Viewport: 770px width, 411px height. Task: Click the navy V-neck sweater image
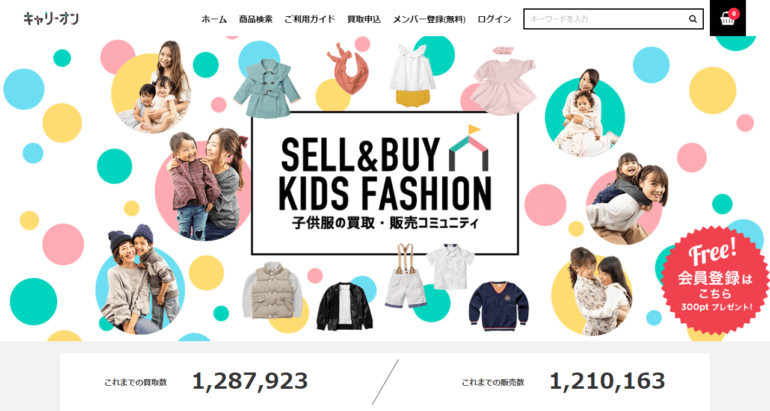click(x=498, y=305)
